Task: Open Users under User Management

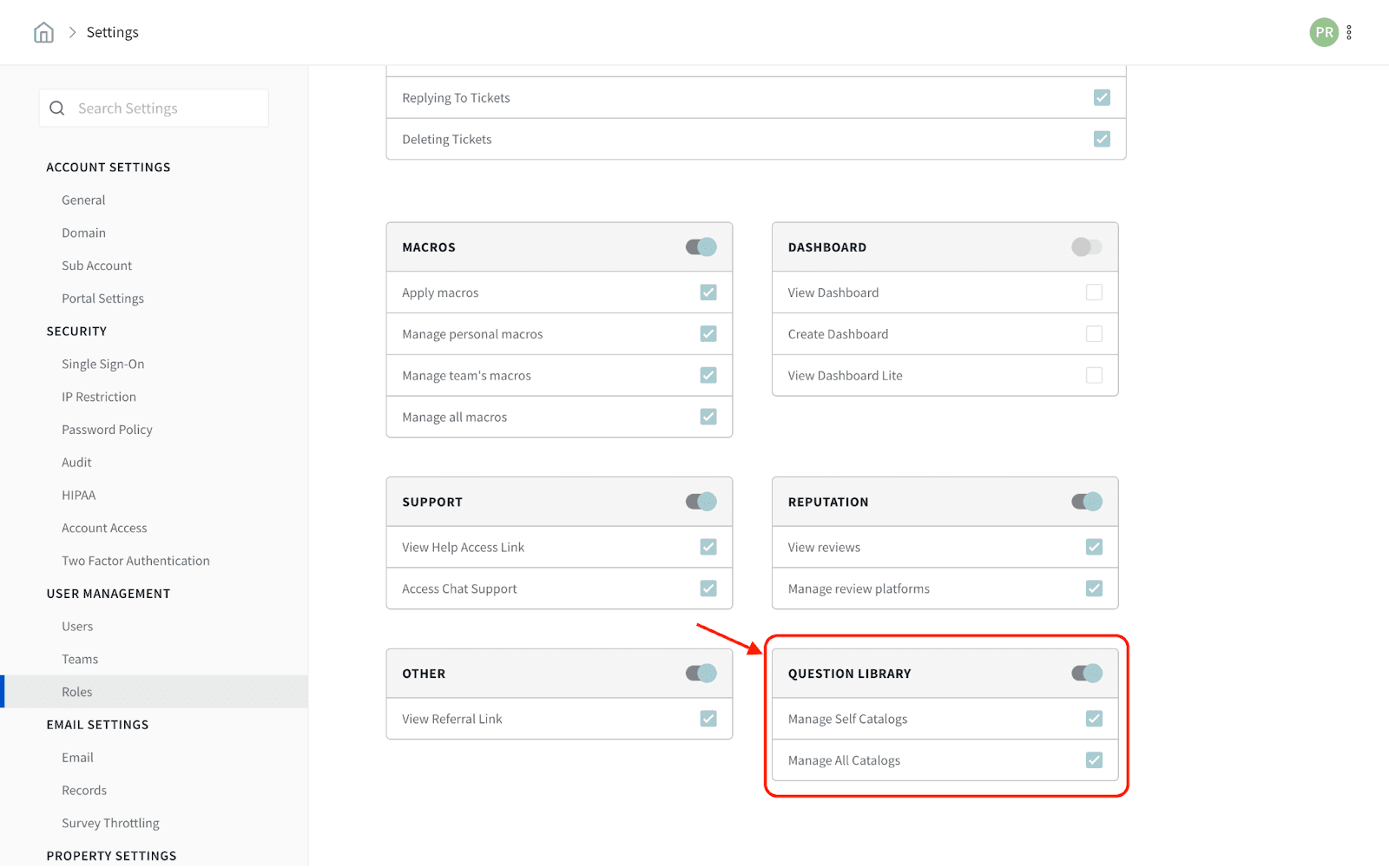Action: [x=77, y=627]
